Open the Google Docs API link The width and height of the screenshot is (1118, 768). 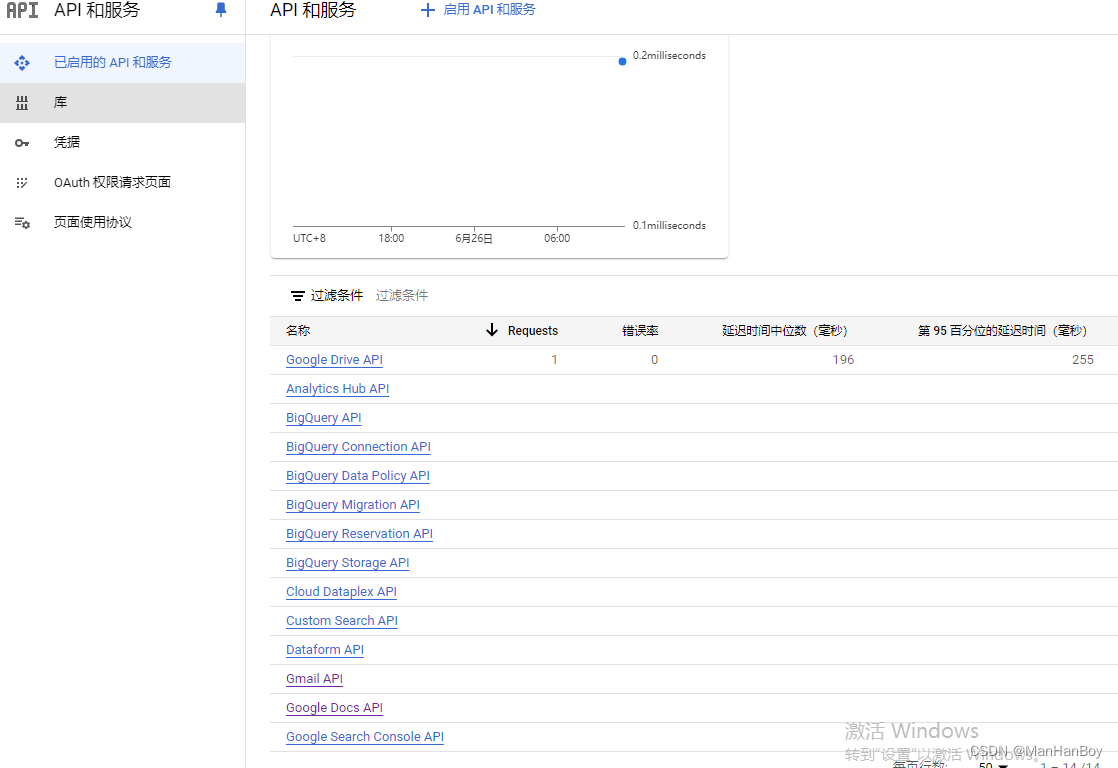334,707
